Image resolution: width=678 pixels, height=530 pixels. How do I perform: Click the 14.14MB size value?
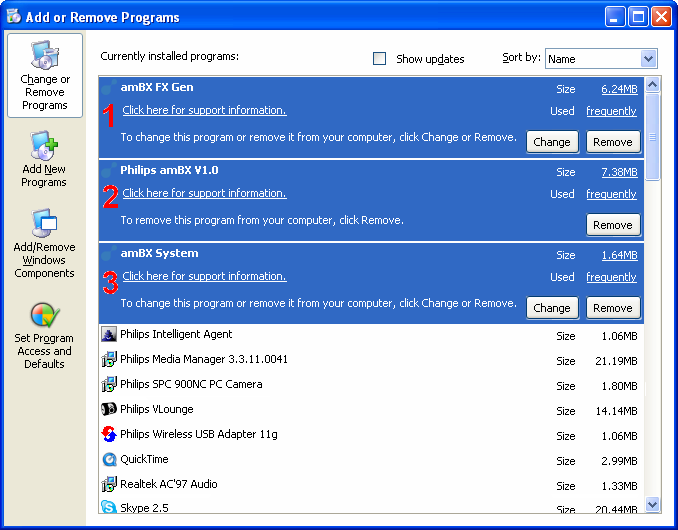coord(616,411)
